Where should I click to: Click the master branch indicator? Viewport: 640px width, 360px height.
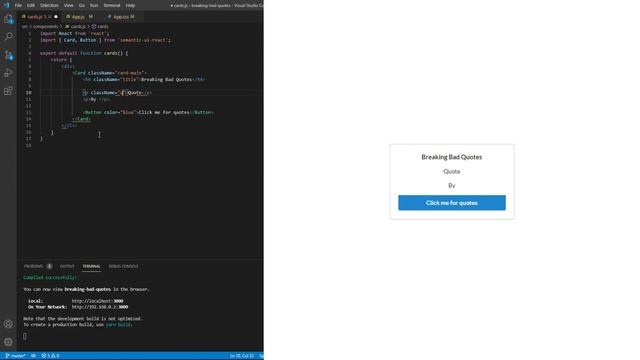coord(15,356)
